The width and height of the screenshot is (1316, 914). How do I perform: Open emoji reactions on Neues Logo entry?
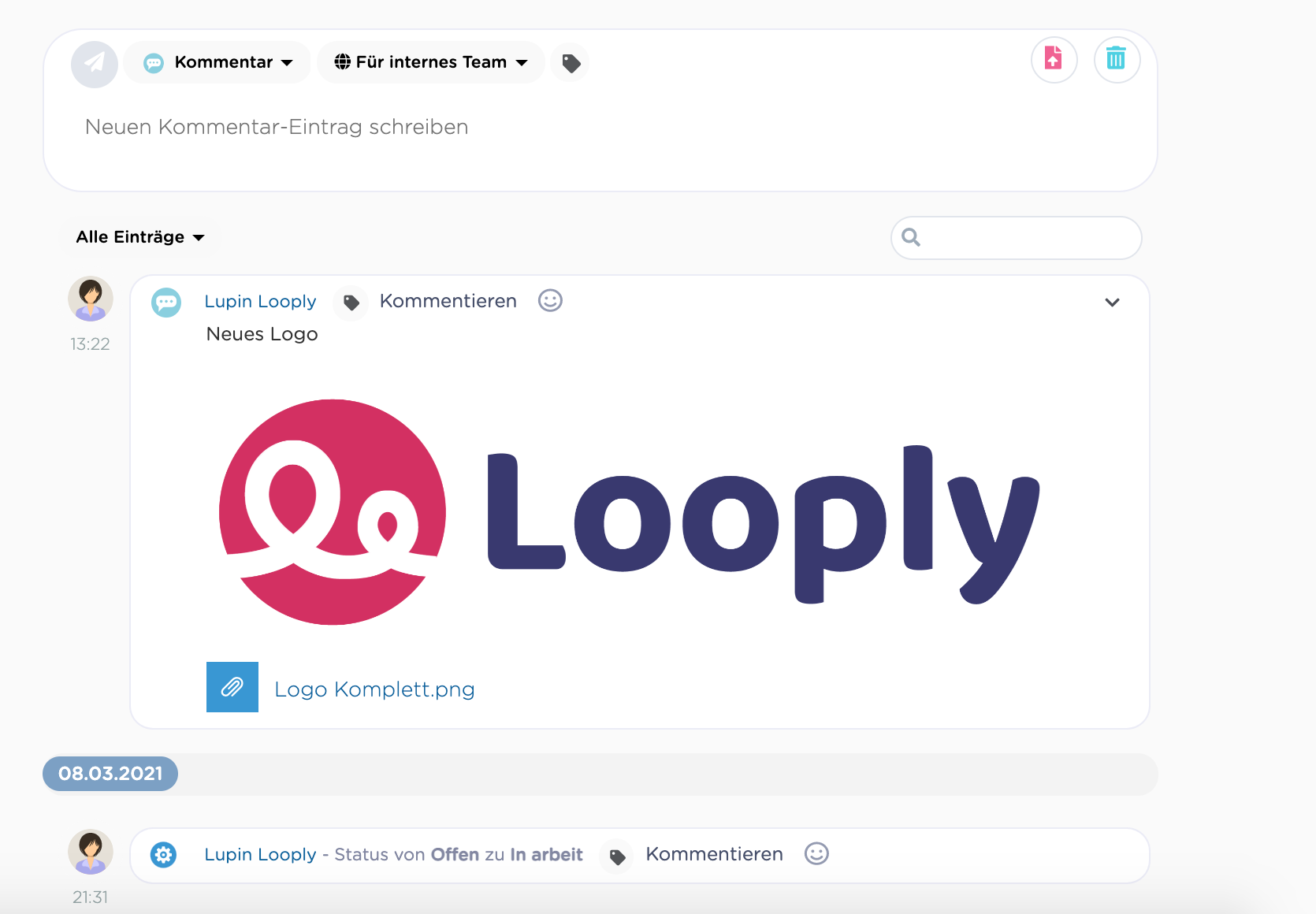550,301
